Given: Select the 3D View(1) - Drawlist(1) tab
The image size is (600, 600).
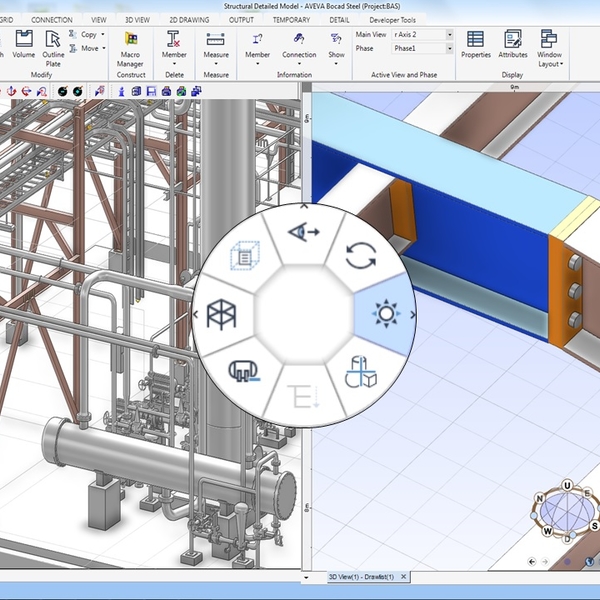Looking at the screenshot, I should 361,577.
